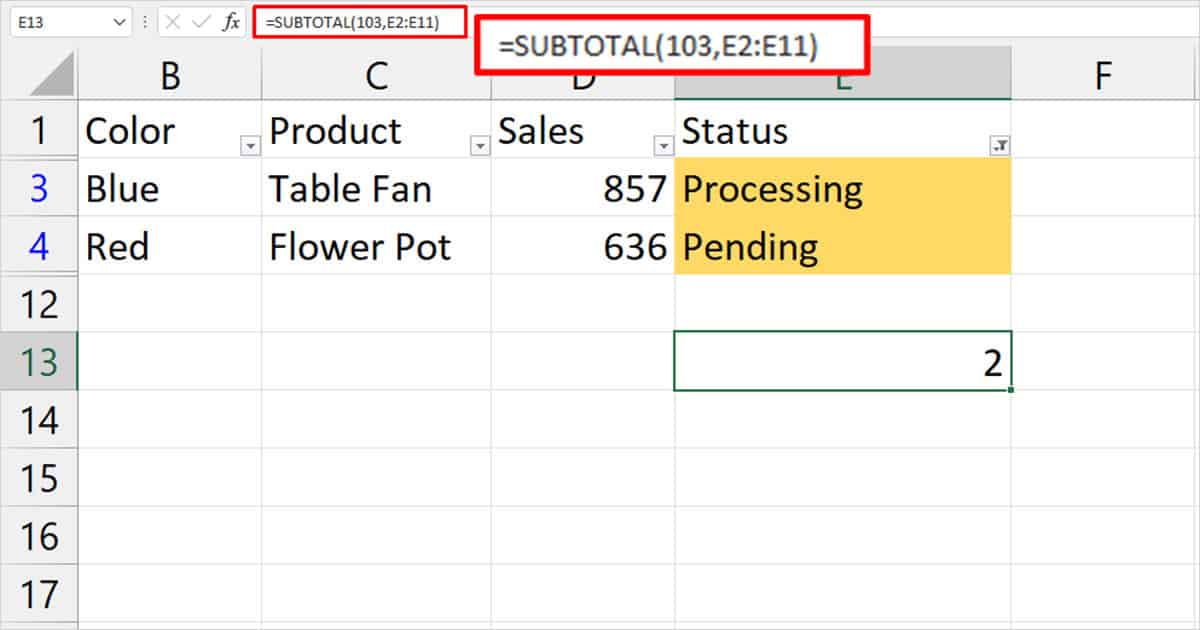Open the active Status column filter icon
The image size is (1200, 630).
pyautogui.click(x=999, y=146)
